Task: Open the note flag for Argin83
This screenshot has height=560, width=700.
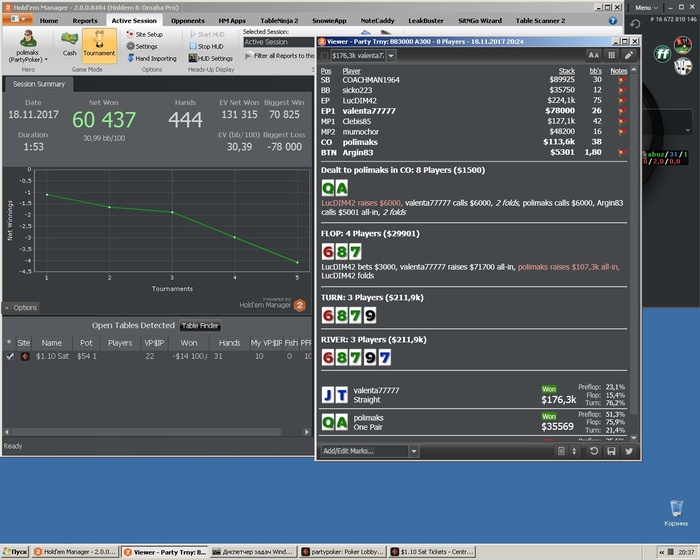Action: point(621,152)
